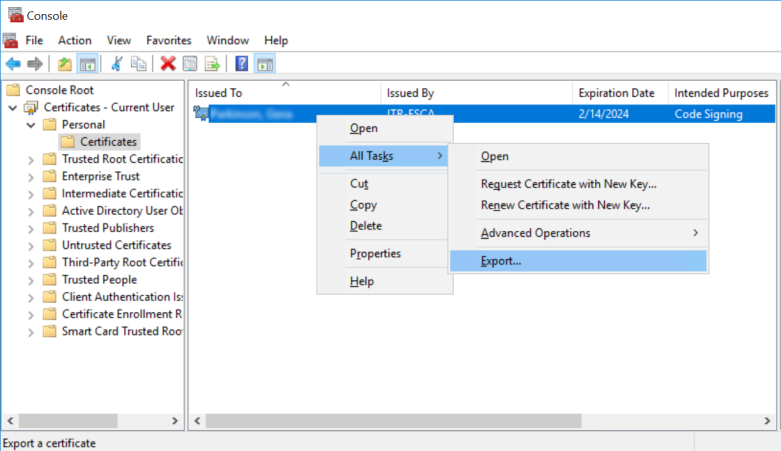
Task: Click the Up one level folder icon
Action: tap(65, 64)
